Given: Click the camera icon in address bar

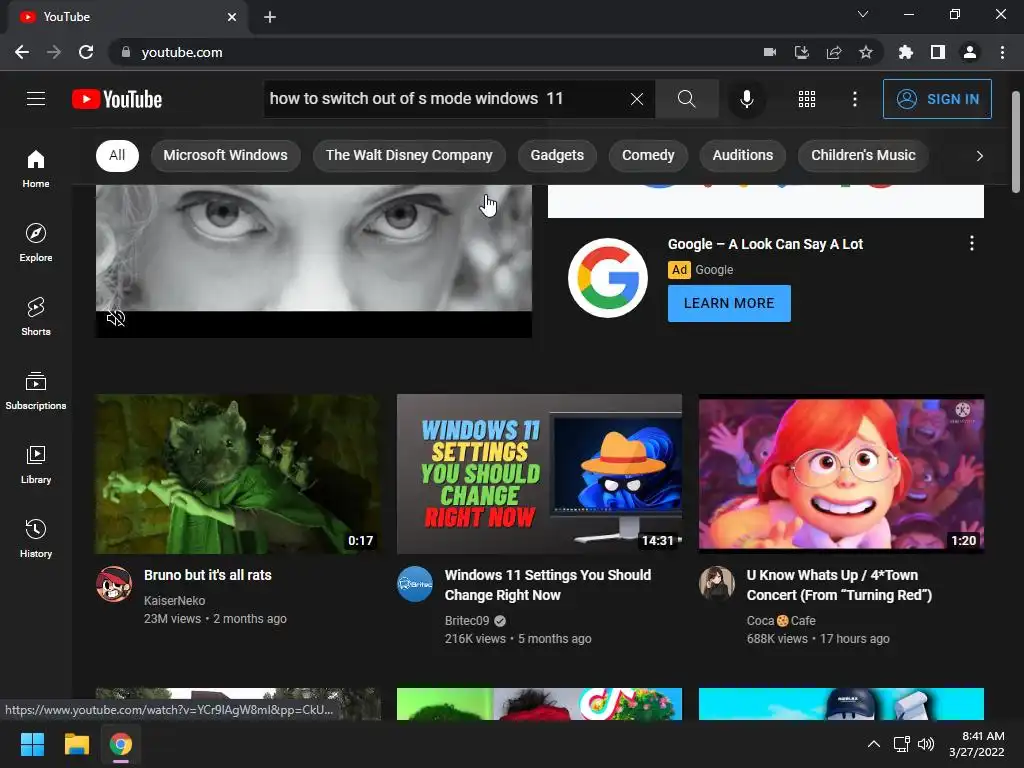Looking at the screenshot, I should click(x=770, y=52).
